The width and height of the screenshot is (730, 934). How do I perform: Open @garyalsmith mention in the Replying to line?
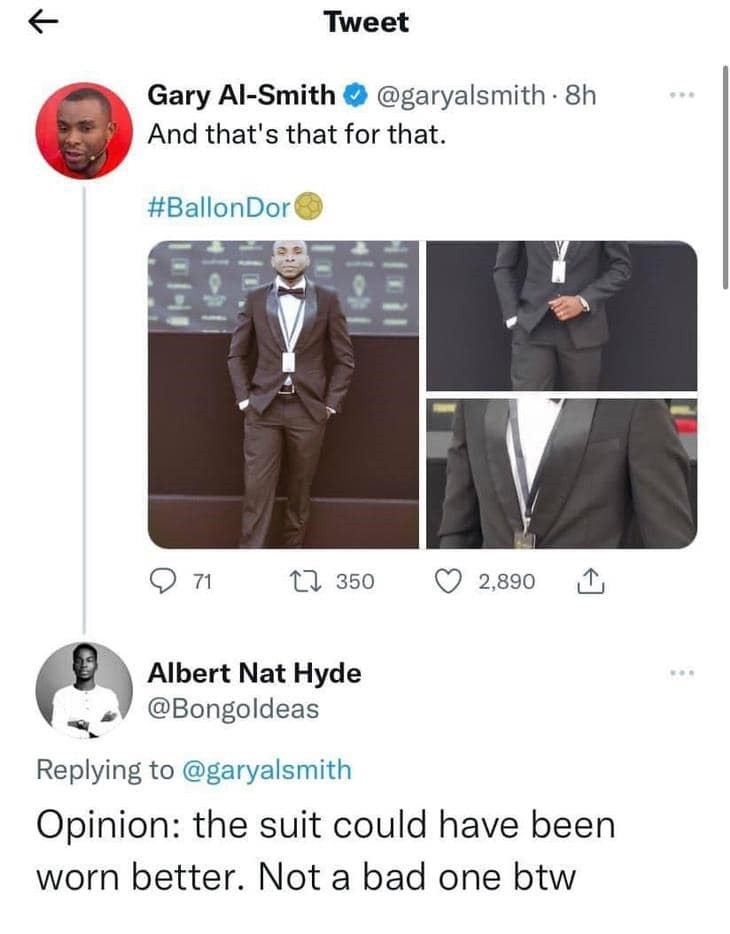tap(266, 769)
